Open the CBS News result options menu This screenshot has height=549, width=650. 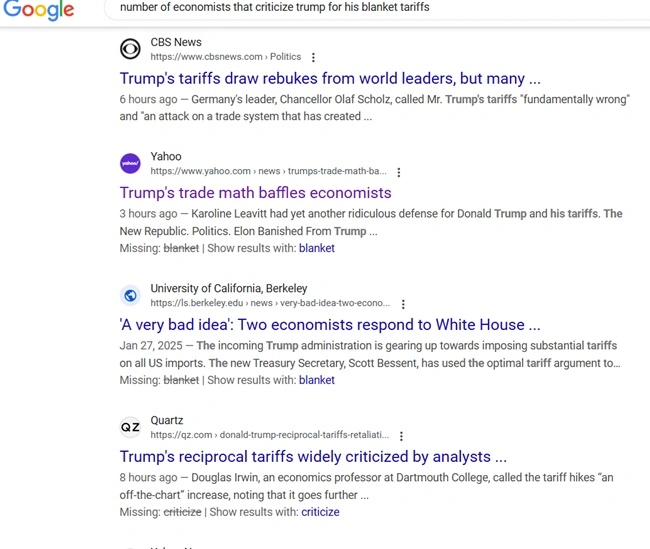[313, 58]
